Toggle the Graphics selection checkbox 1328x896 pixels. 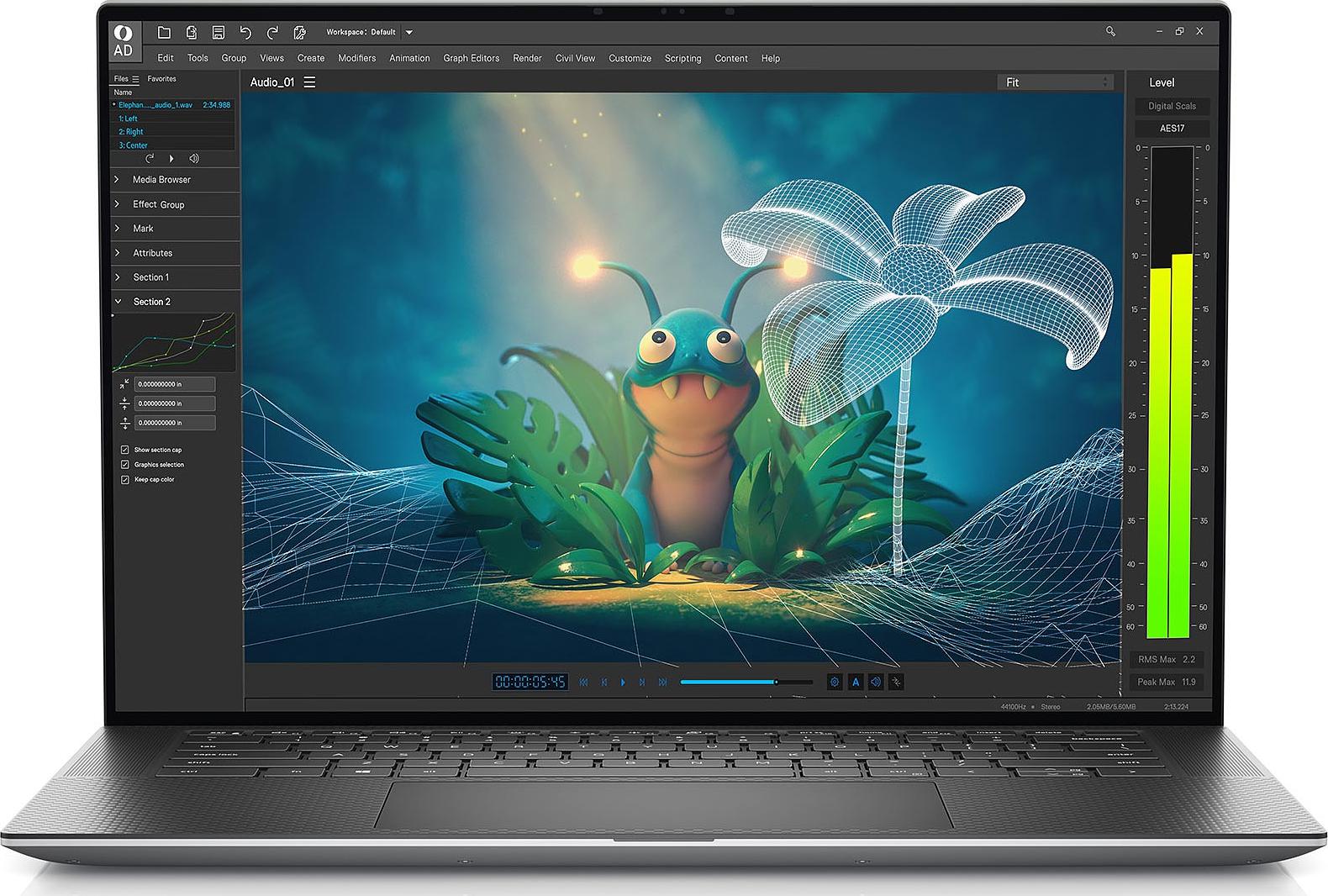click(125, 465)
